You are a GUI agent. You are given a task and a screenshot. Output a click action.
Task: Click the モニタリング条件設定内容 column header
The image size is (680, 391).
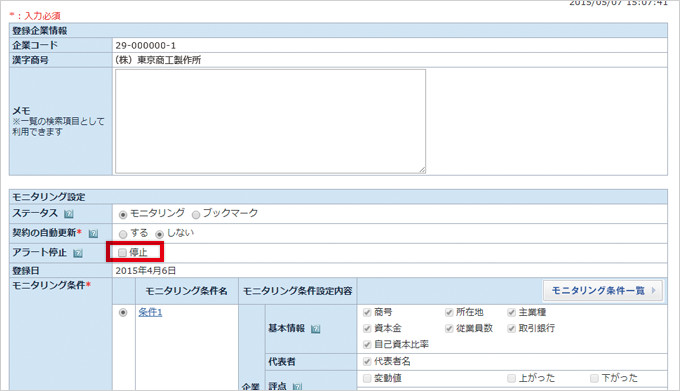coord(298,291)
